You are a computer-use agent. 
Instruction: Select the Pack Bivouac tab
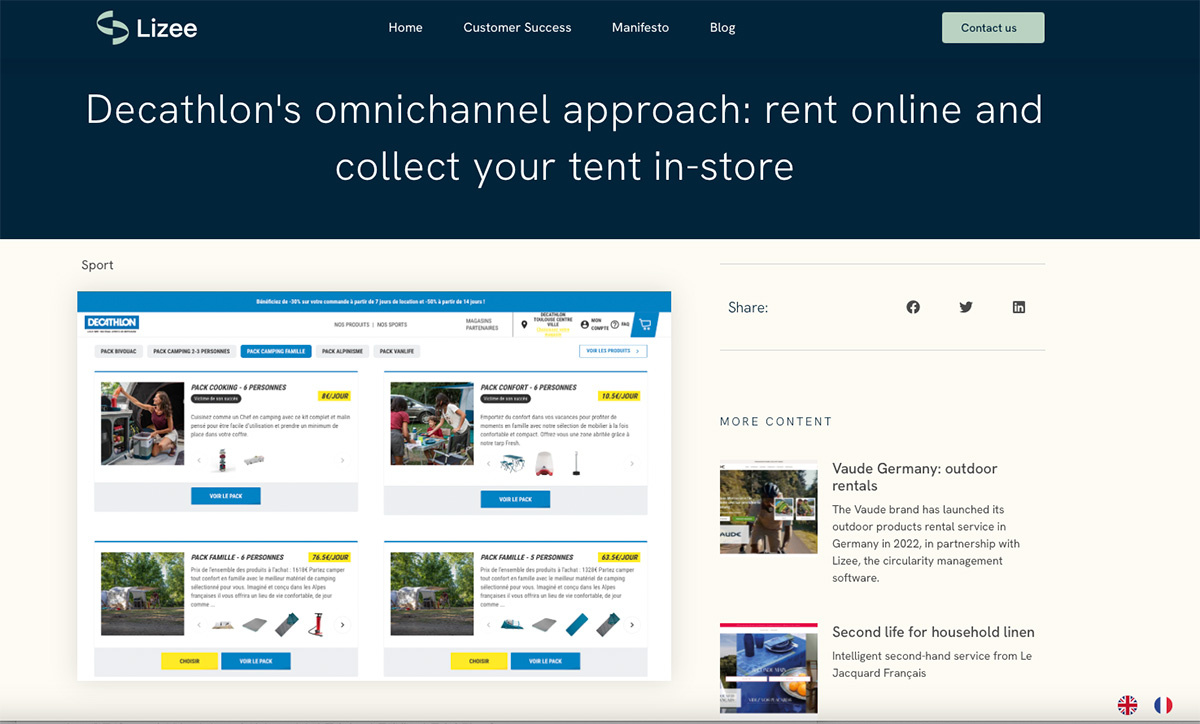(119, 351)
